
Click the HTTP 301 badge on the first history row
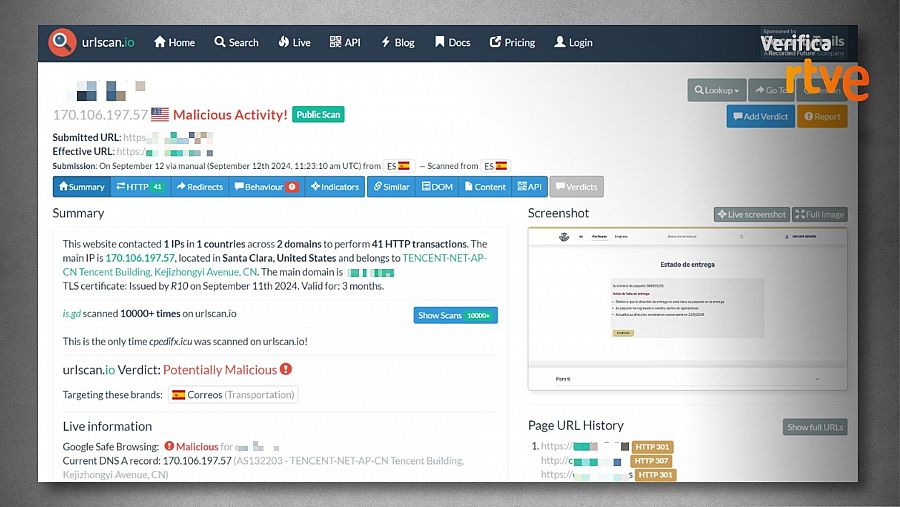click(x=652, y=446)
